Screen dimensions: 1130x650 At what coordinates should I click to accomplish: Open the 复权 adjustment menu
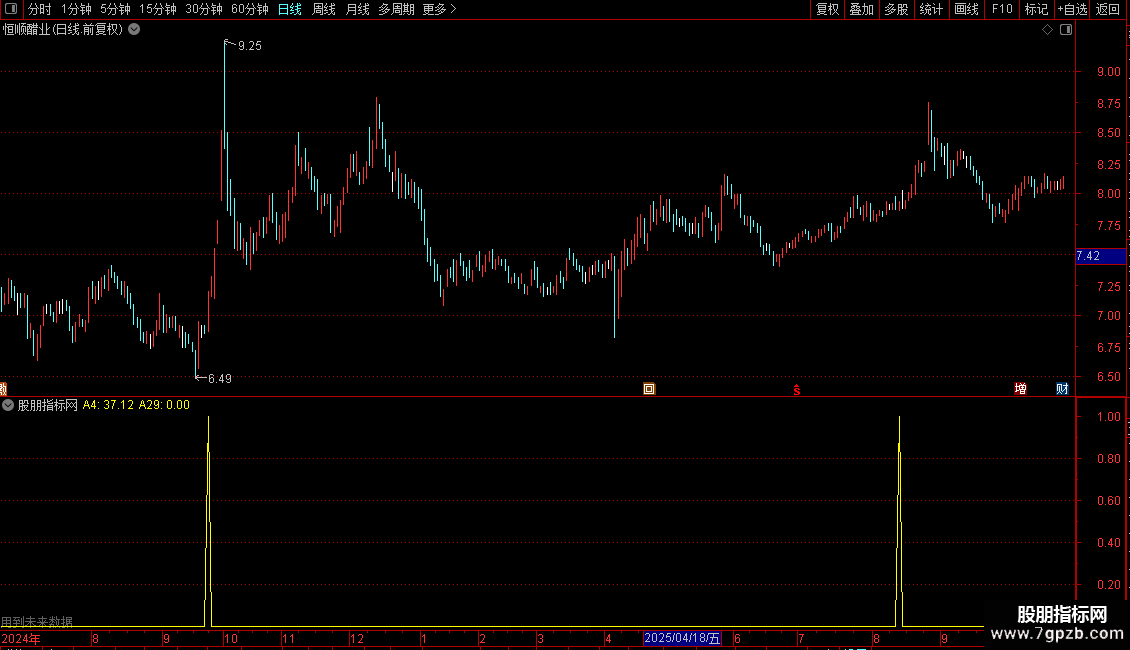[x=827, y=9]
